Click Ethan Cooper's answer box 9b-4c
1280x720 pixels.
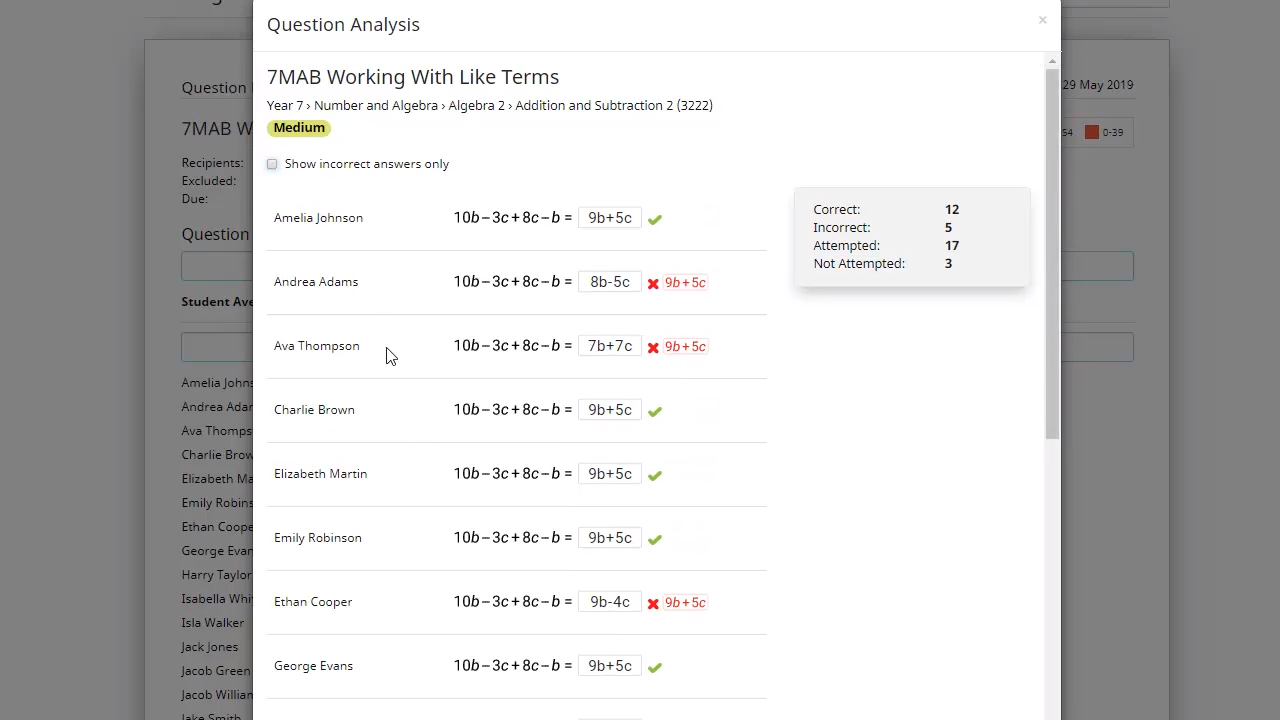(x=609, y=602)
